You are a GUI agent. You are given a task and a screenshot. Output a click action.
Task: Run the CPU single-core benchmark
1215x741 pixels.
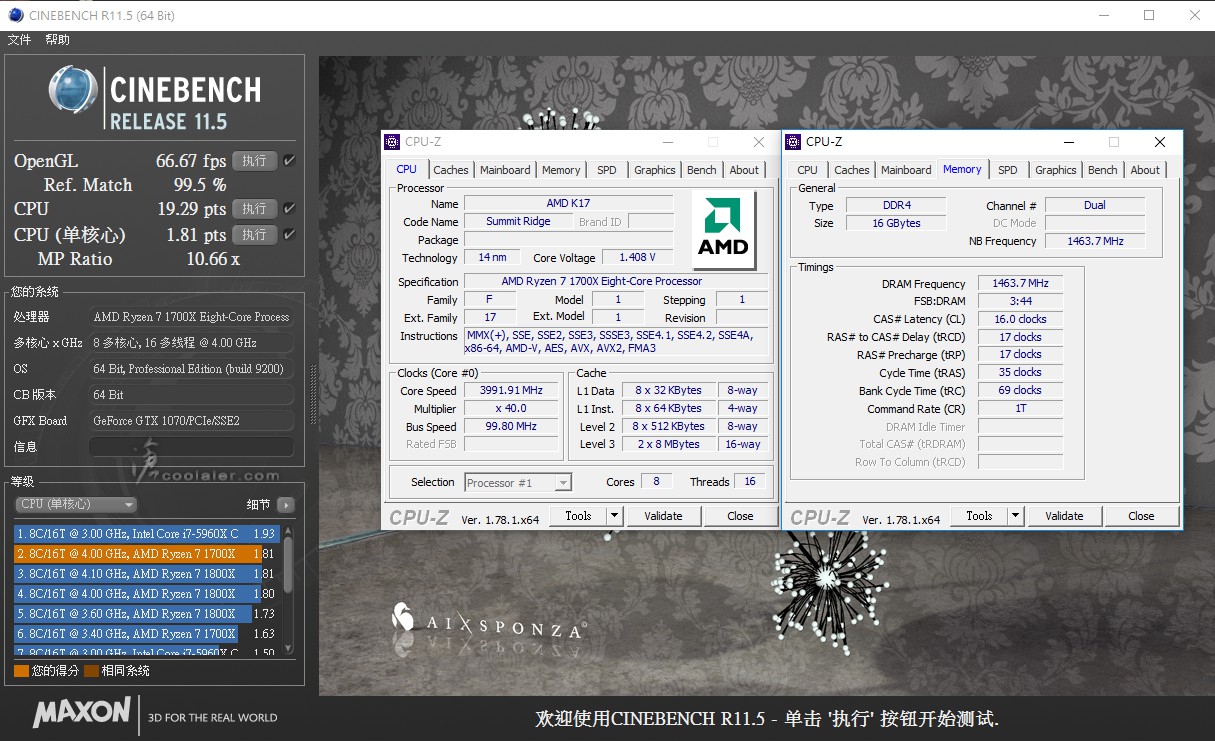pyautogui.click(x=255, y=235)
